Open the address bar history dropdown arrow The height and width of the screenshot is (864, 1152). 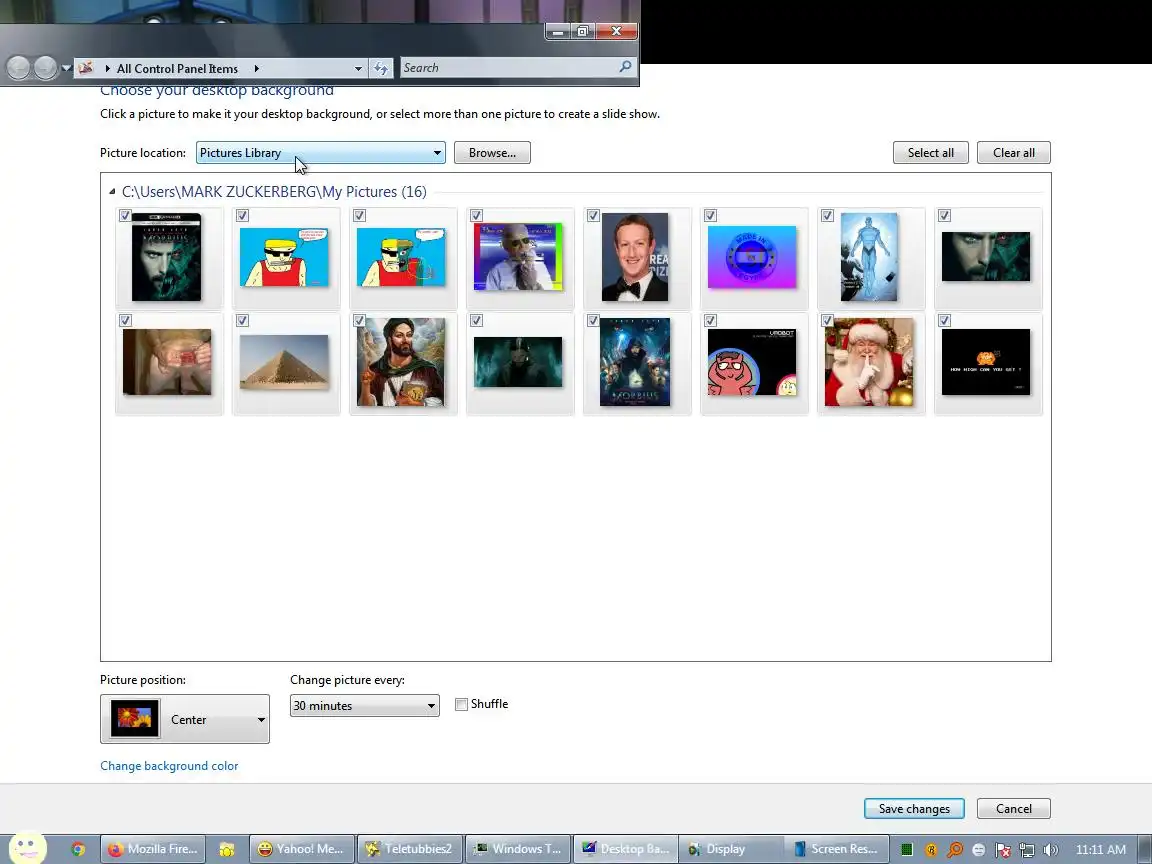[358, 68]
